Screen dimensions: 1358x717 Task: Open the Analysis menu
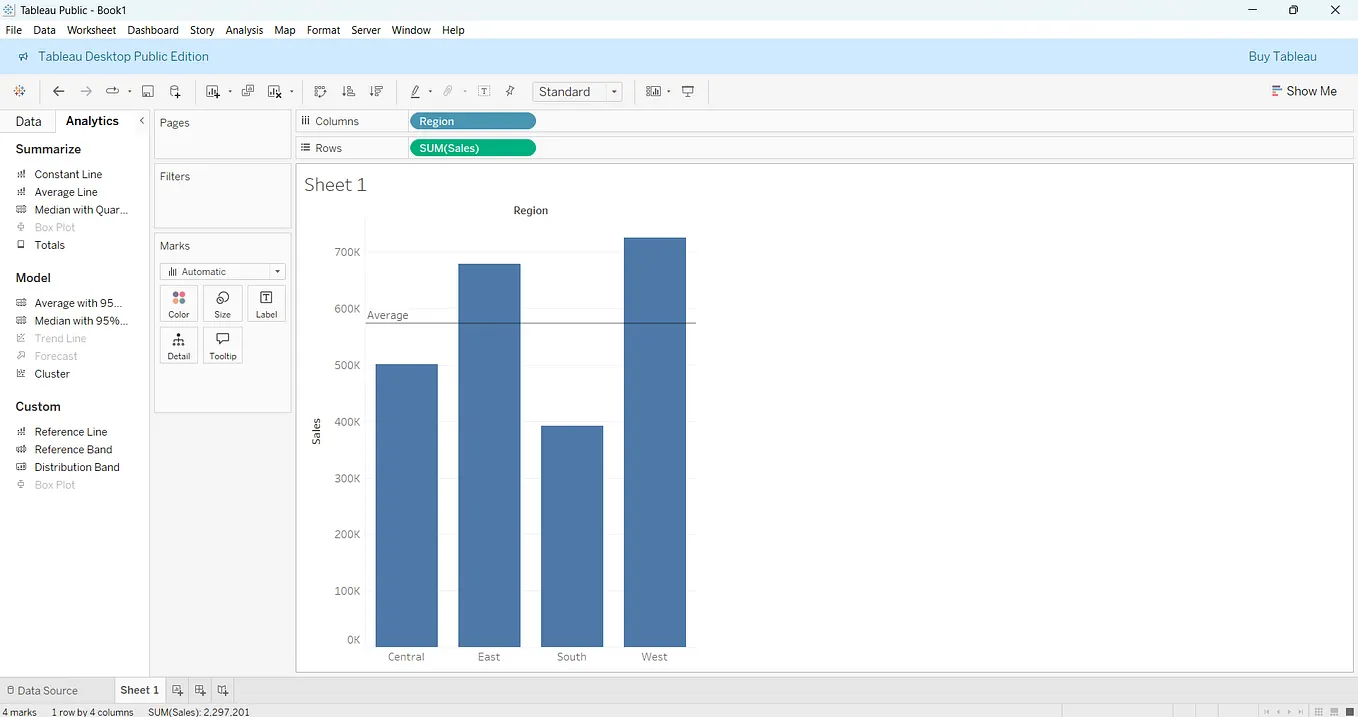(x=244, y=30)
